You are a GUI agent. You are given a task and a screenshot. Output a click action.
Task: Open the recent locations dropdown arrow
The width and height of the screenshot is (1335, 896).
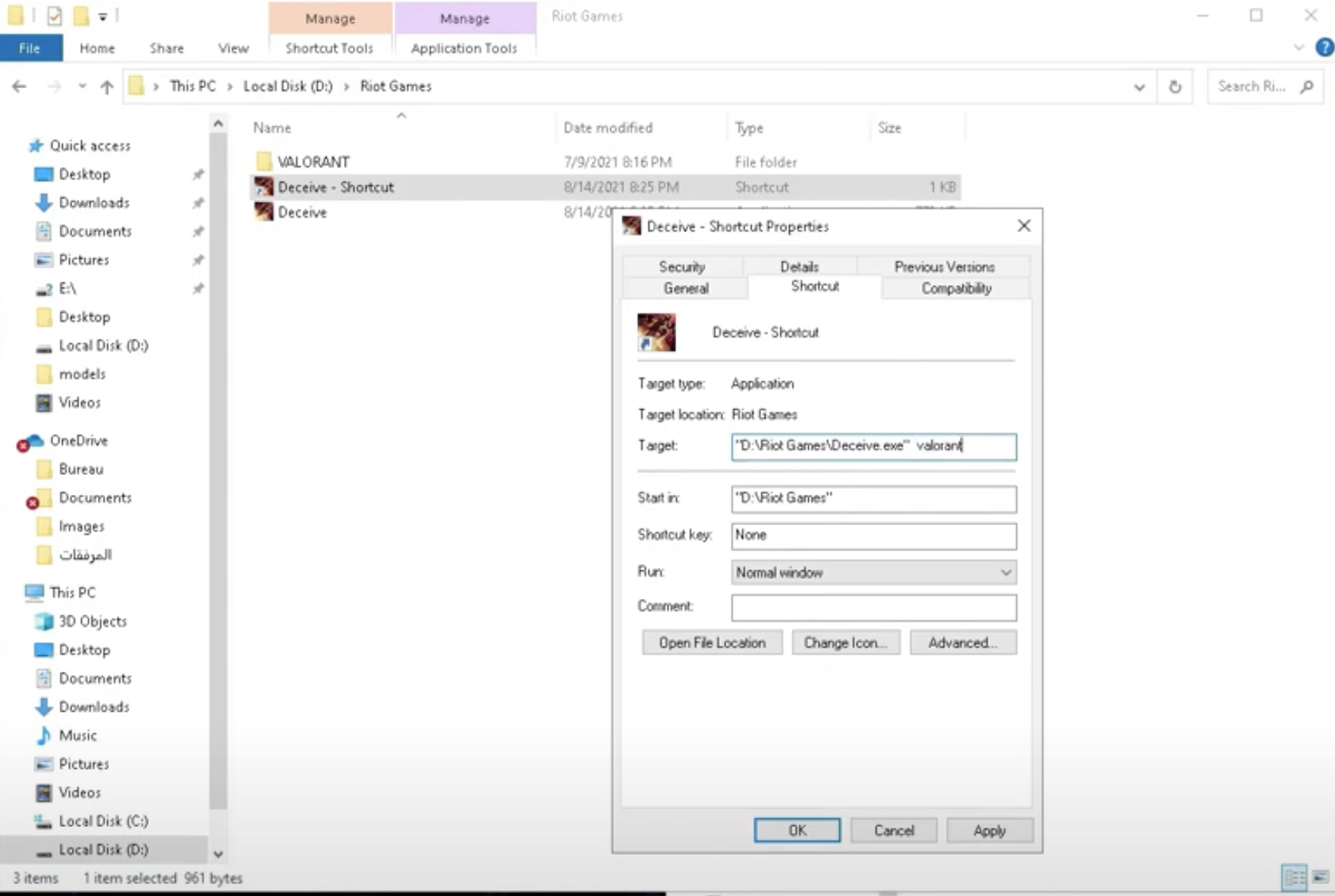coord(82,87)
